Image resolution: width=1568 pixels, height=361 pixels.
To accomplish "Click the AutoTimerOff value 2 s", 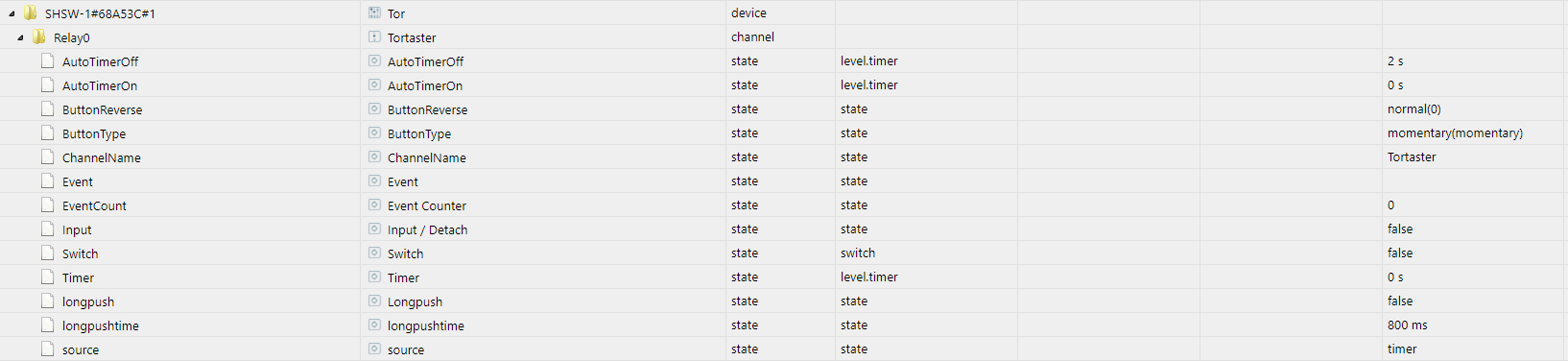I will click(1395, 61).
